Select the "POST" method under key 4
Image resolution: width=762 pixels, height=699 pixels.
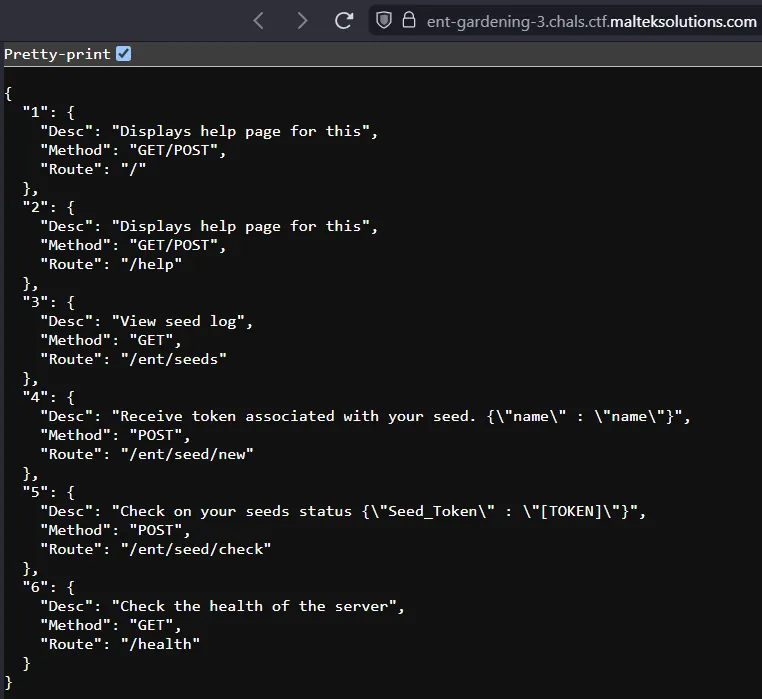click(x=156, y=435)
